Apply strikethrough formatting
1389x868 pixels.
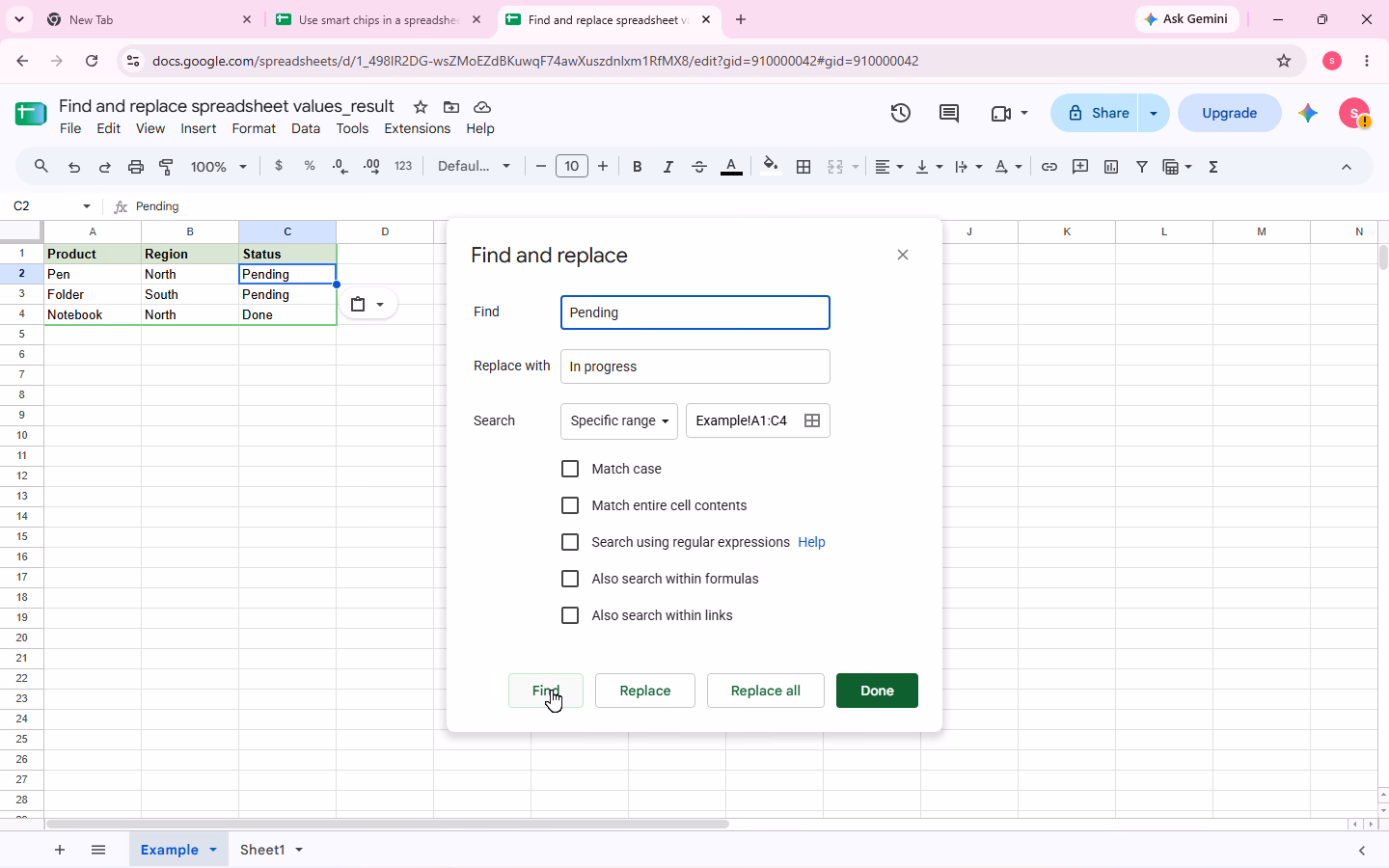point(699,167)
